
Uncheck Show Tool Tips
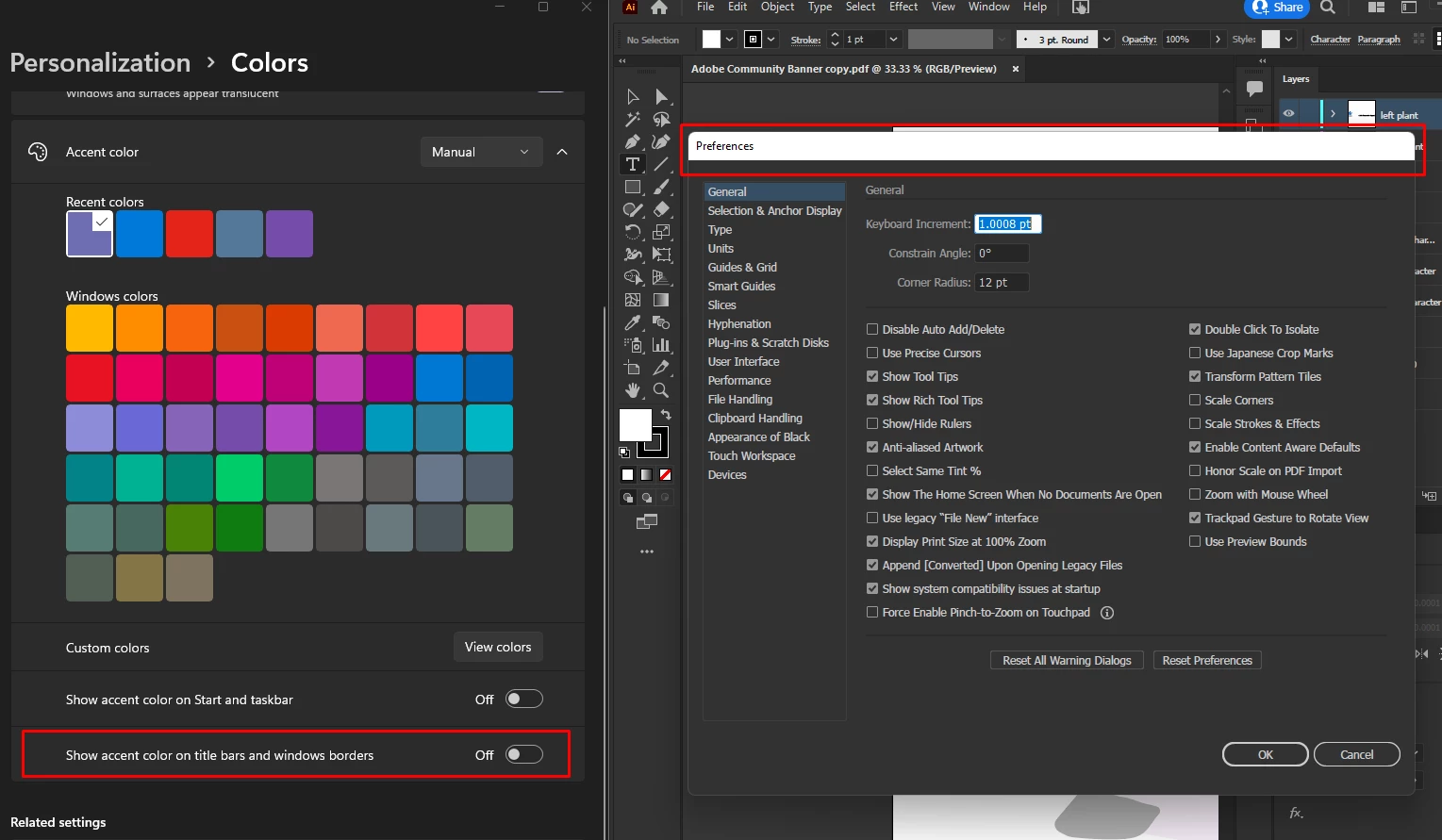coord(872,376)
